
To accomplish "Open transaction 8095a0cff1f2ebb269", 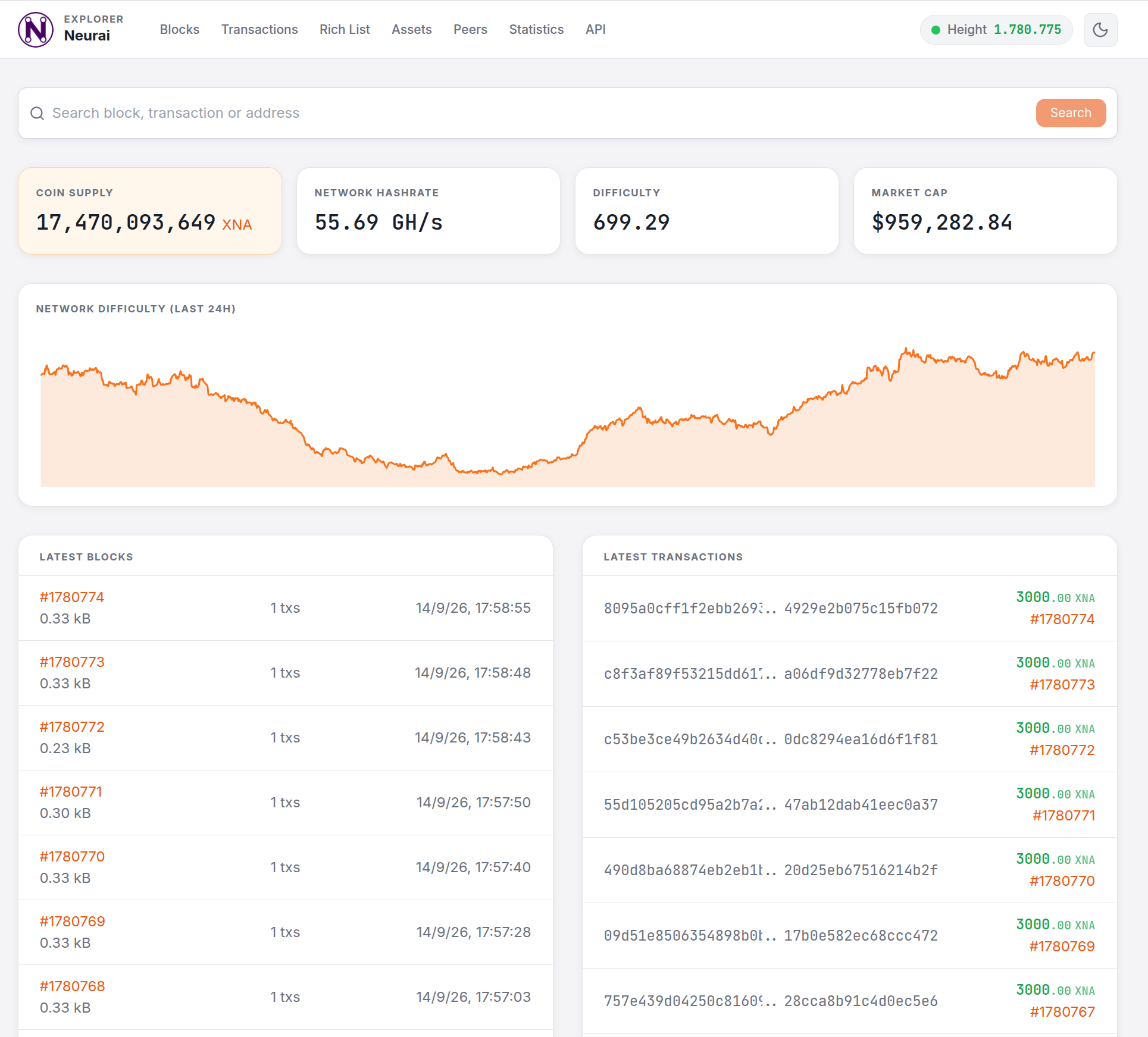I will (771, 608).
